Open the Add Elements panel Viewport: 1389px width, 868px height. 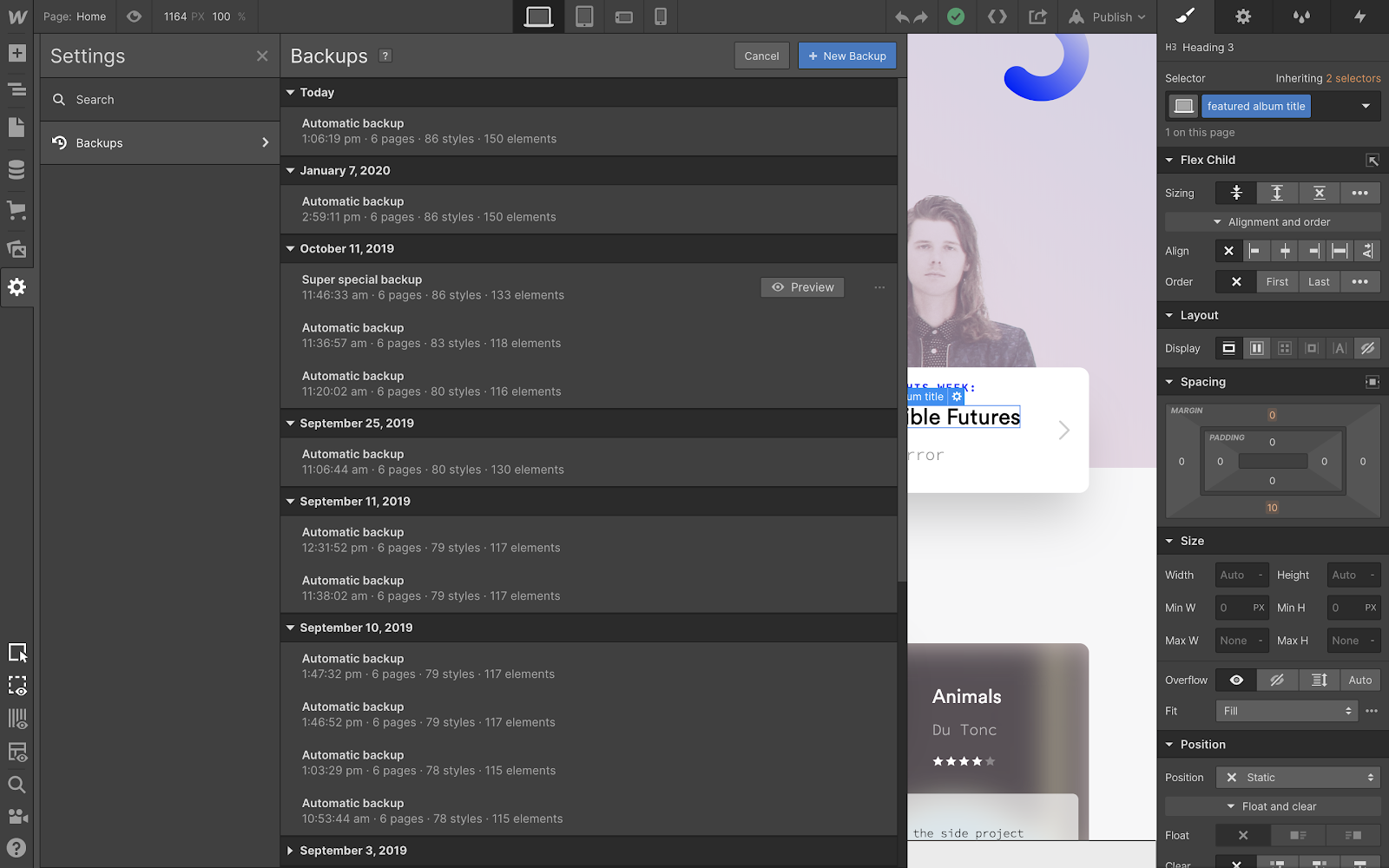coord(16,54)
